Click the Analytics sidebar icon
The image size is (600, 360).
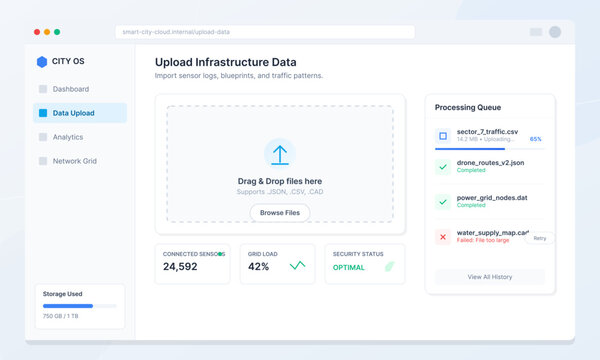[43, 137]
